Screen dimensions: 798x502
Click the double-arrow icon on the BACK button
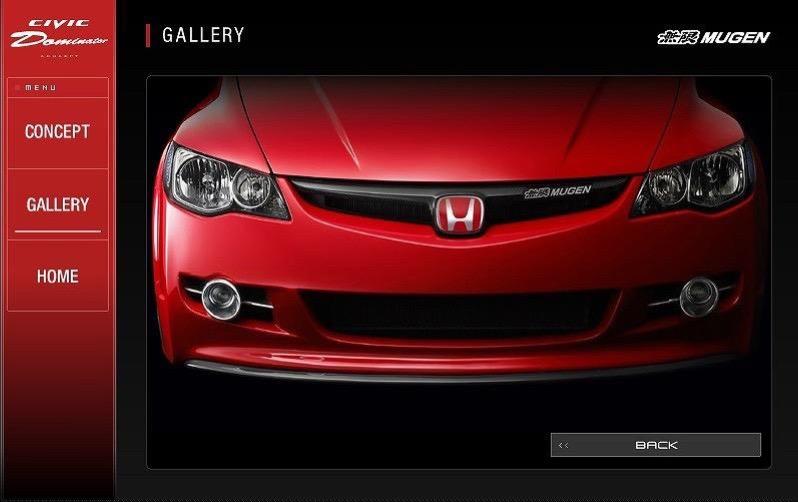point(563,445)
